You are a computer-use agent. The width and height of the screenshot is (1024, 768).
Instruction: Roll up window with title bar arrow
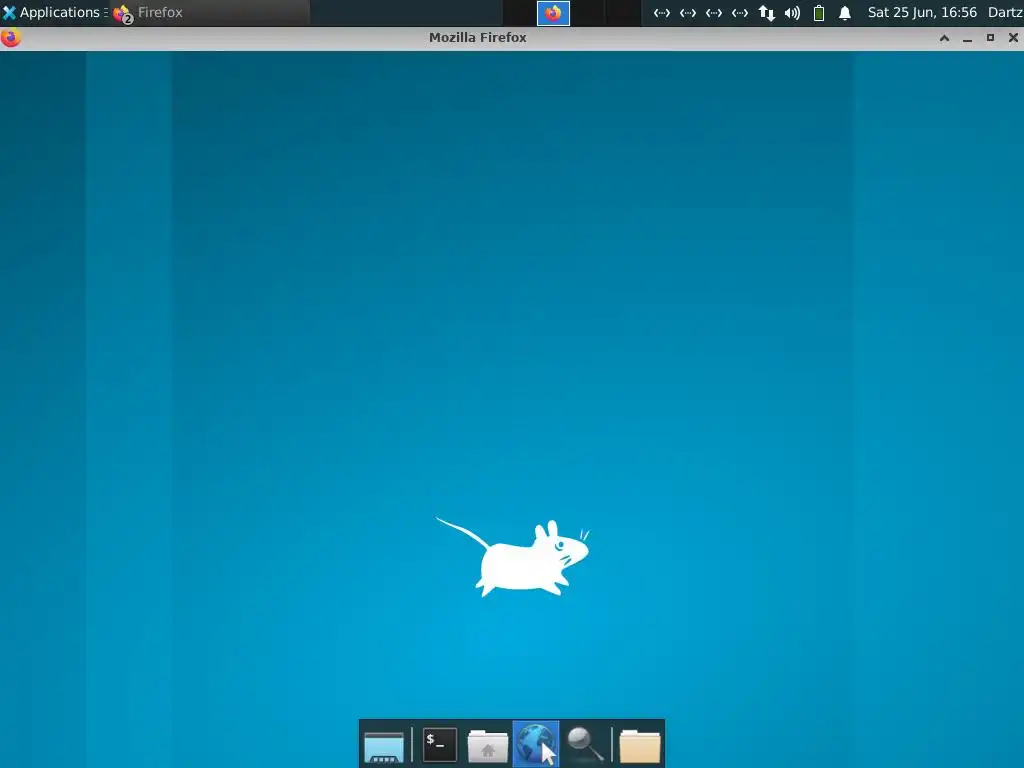coord(944,38)
